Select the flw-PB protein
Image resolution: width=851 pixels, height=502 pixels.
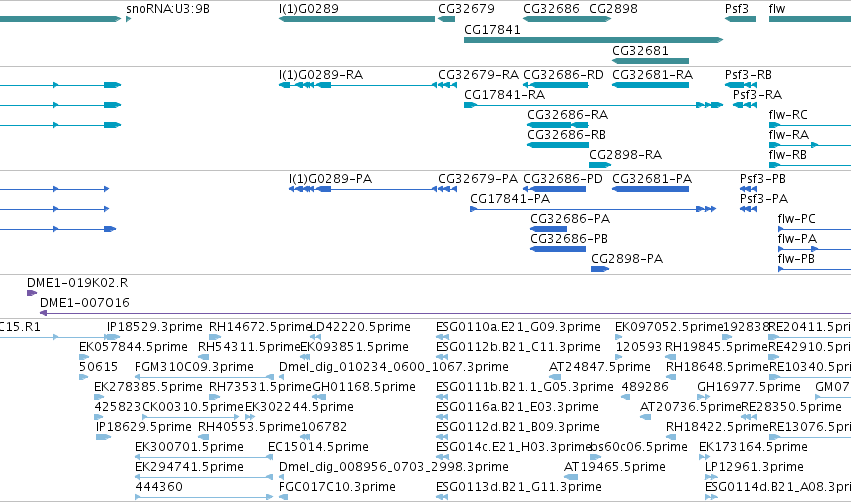click(814, 269)
